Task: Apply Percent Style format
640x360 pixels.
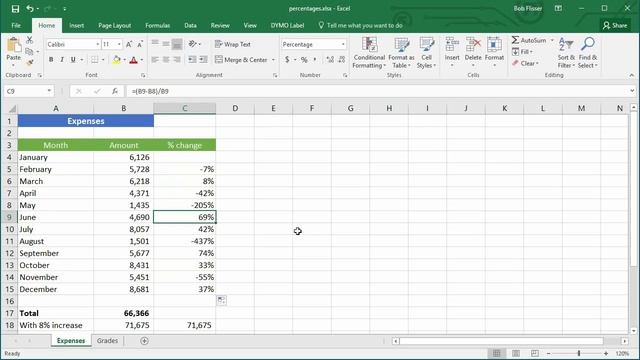Action: click(304, 60)
